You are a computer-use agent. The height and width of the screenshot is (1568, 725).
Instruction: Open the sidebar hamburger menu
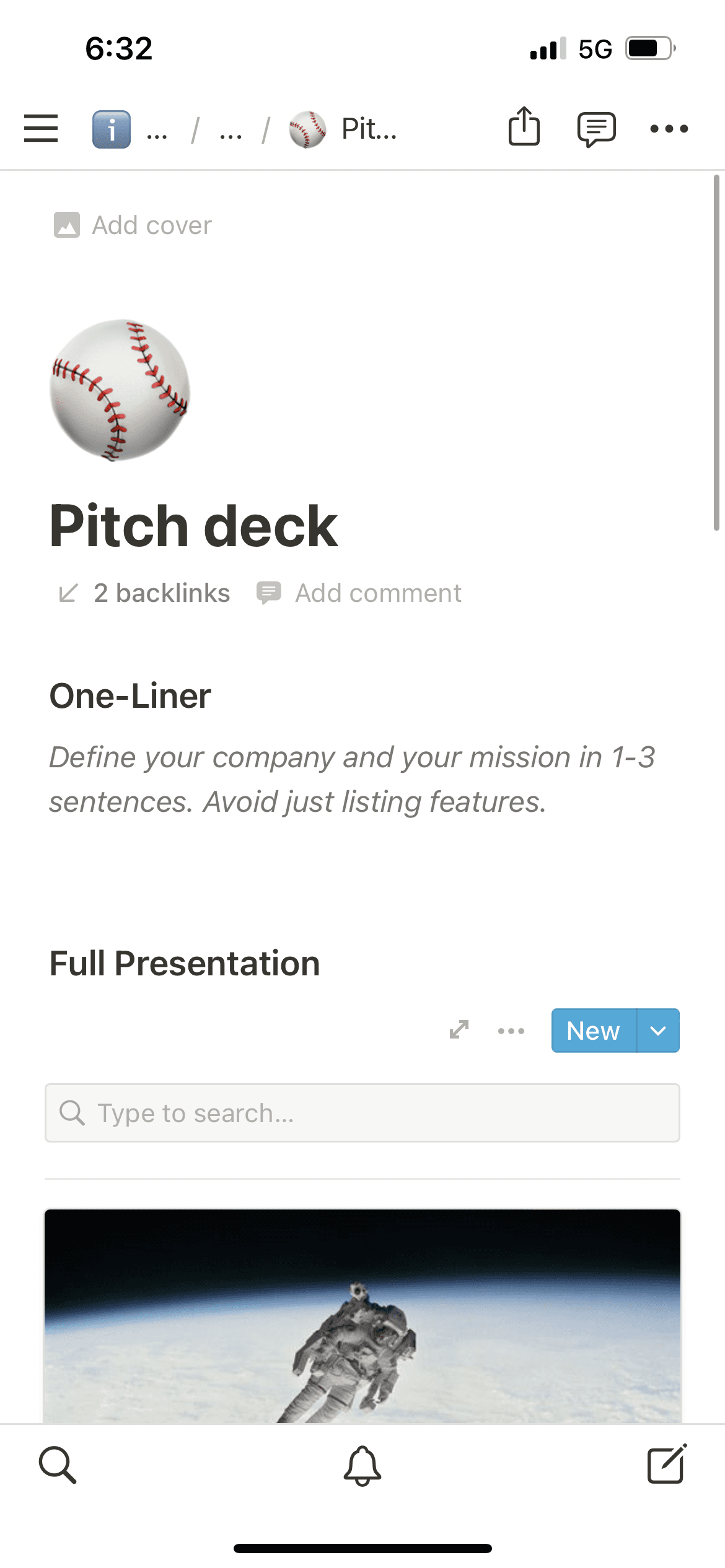click(41, 128)
